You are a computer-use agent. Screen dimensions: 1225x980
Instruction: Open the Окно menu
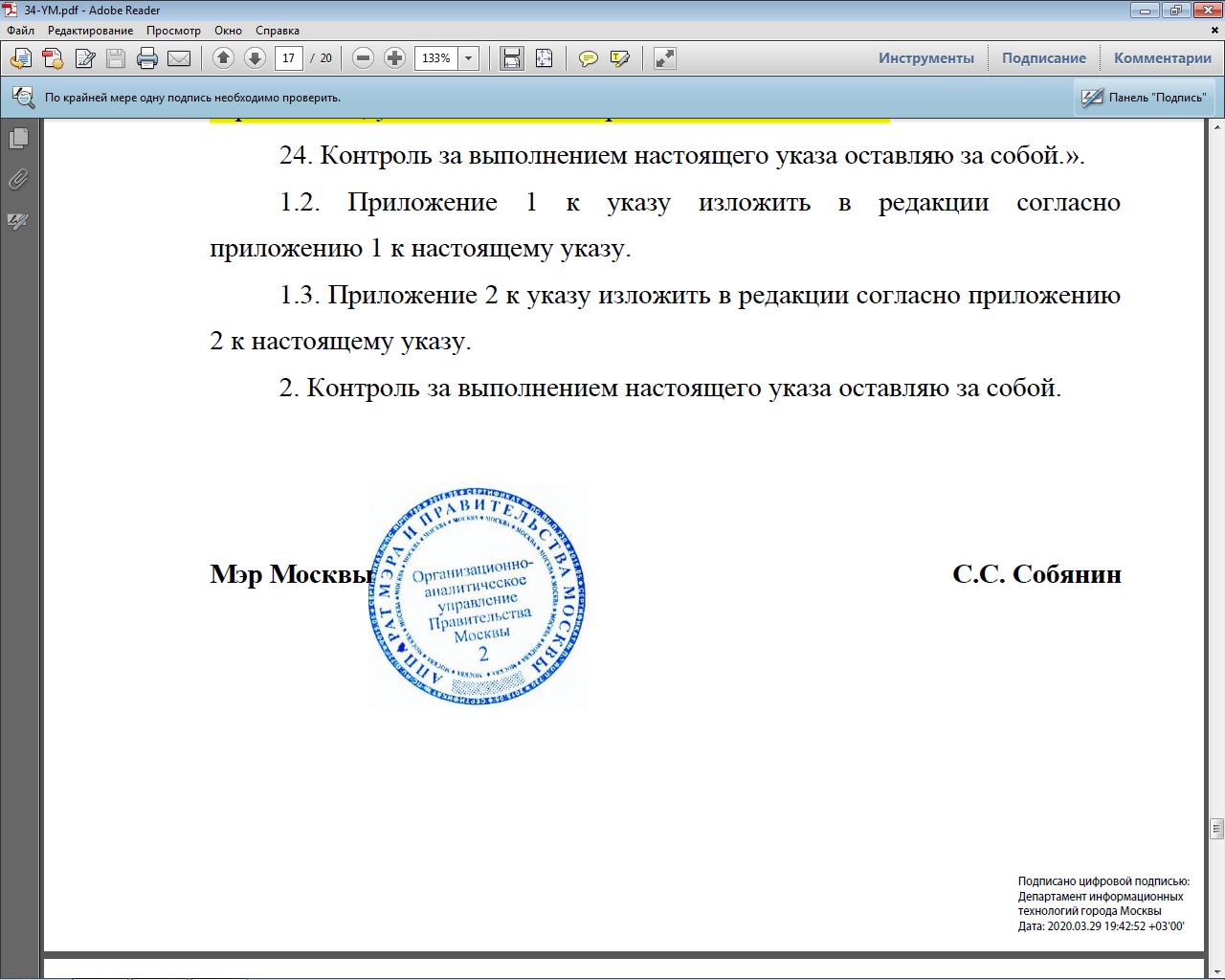click(228, 31)
